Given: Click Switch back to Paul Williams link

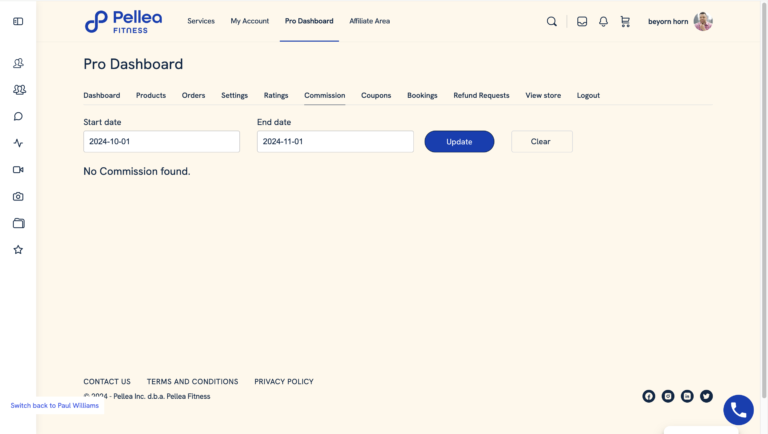Looking at the screenshot, I should coord(55,406).
